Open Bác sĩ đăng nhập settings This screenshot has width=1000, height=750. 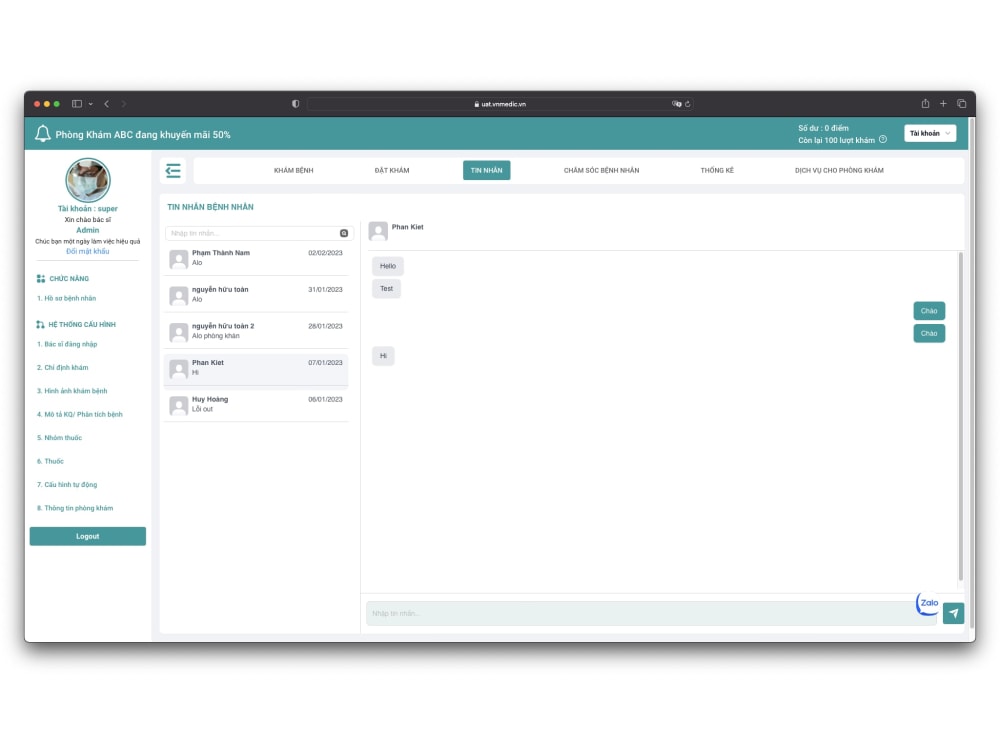coord(67,344)
